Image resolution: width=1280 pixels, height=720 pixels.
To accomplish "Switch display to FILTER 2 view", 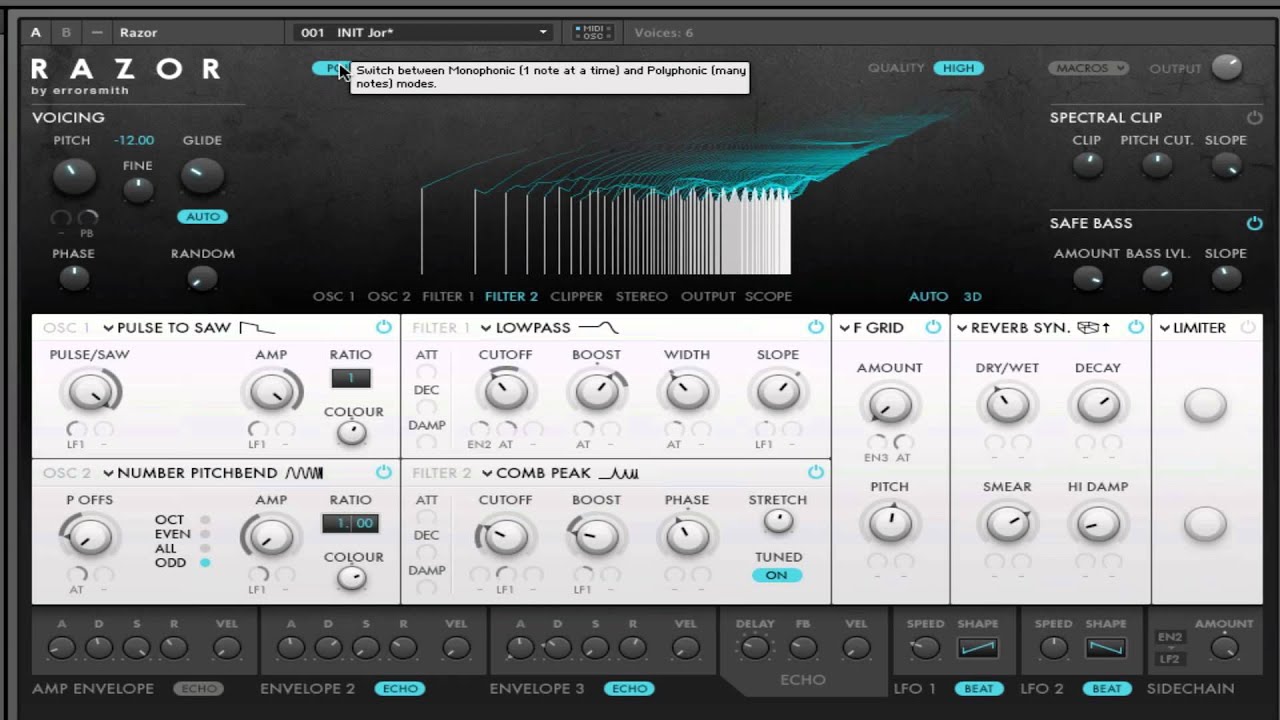I will [511, 296].
